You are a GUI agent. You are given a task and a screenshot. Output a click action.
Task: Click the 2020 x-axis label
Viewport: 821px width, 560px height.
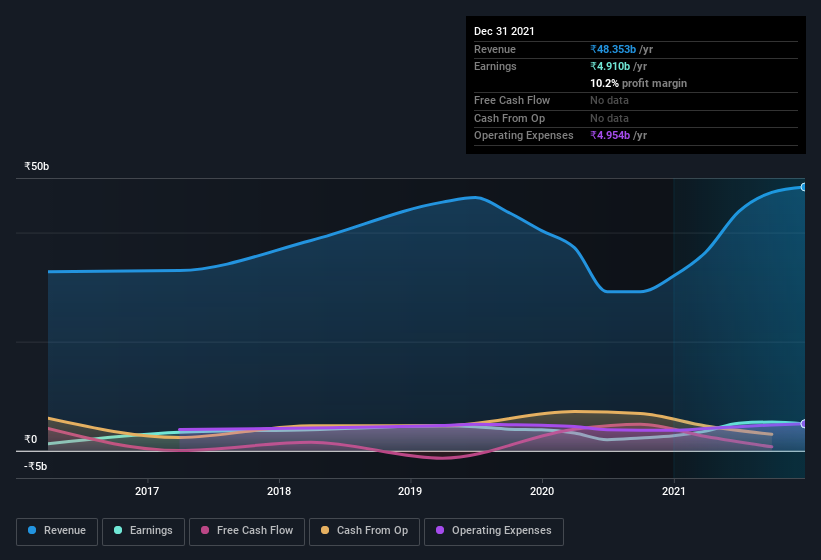(x=542, y=491)
